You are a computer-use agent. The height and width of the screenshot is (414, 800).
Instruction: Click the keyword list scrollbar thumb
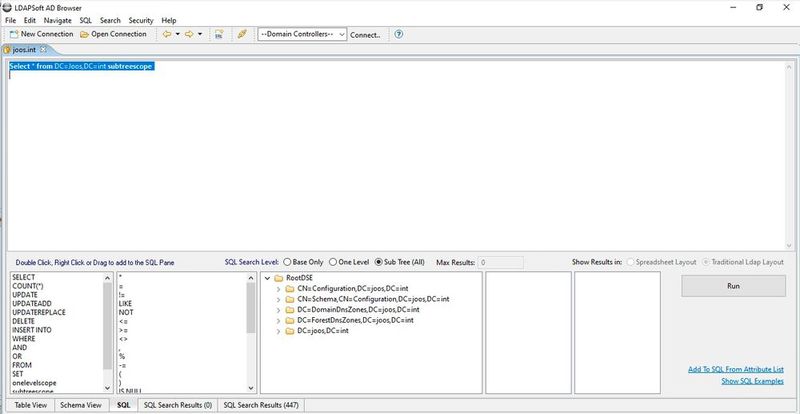[x=107, y=326]
